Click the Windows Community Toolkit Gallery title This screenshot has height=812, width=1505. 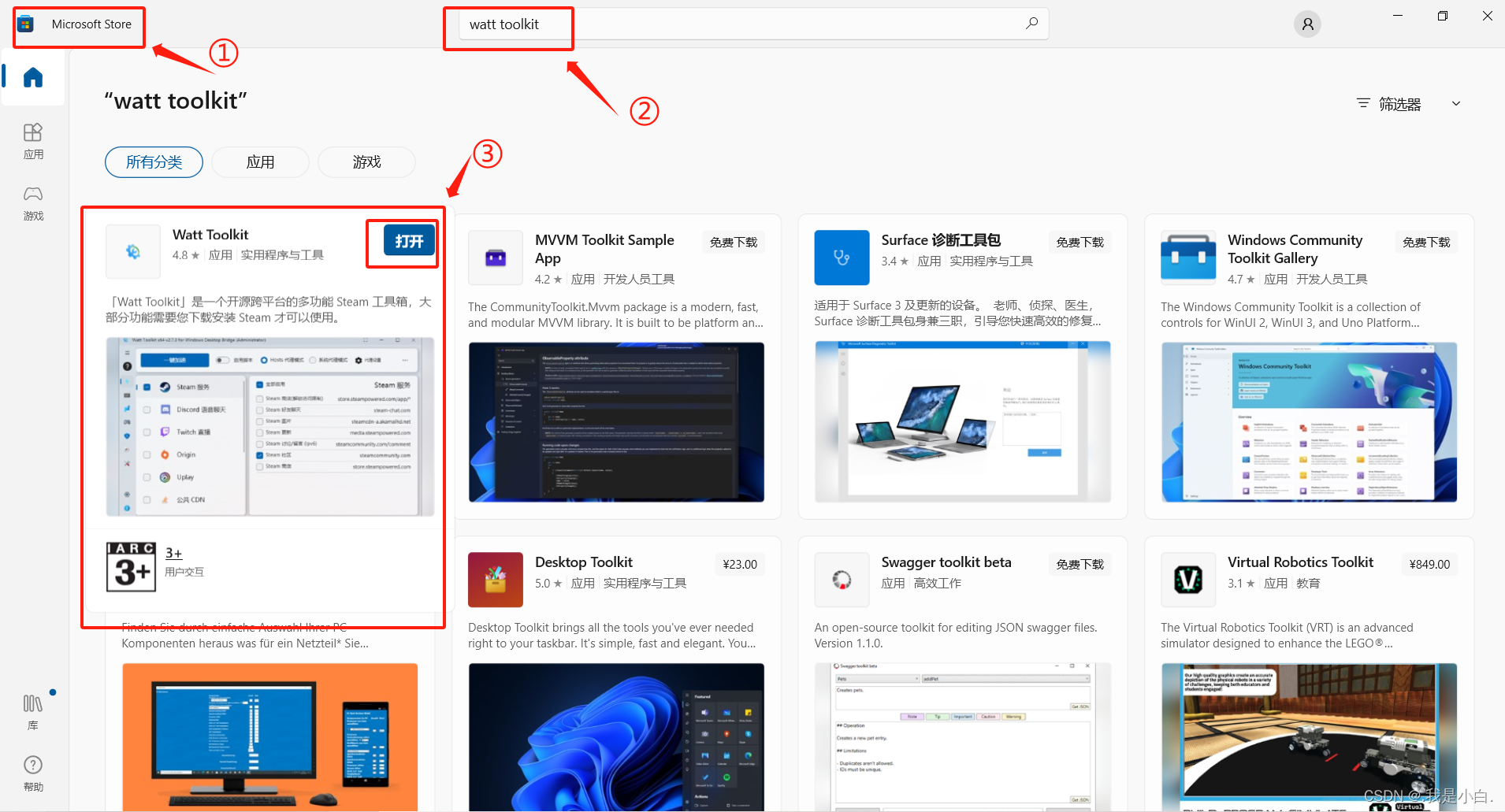coord(1295,249)
